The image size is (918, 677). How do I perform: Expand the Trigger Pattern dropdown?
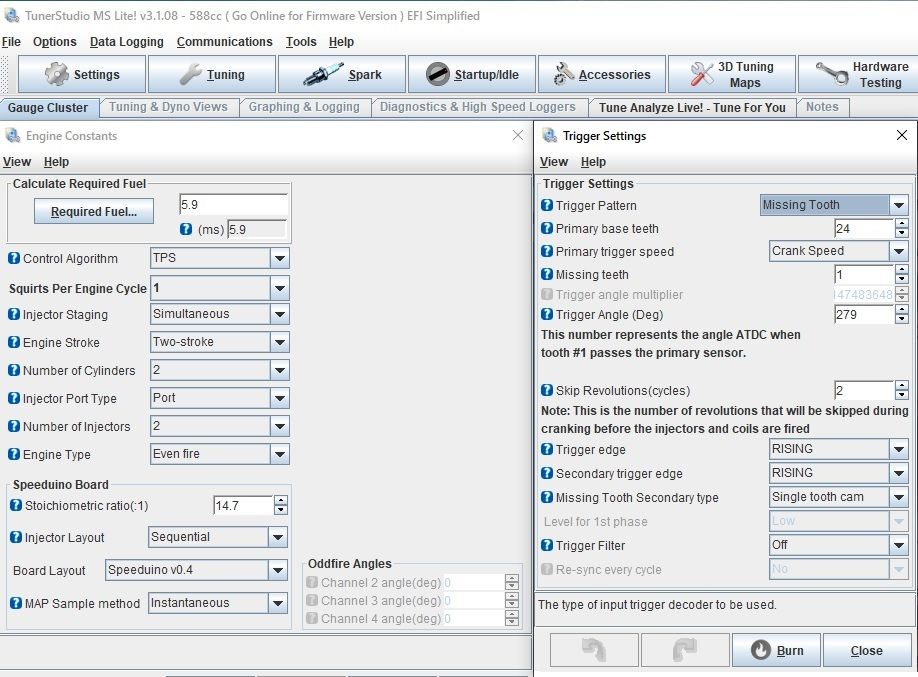[898, 205]
